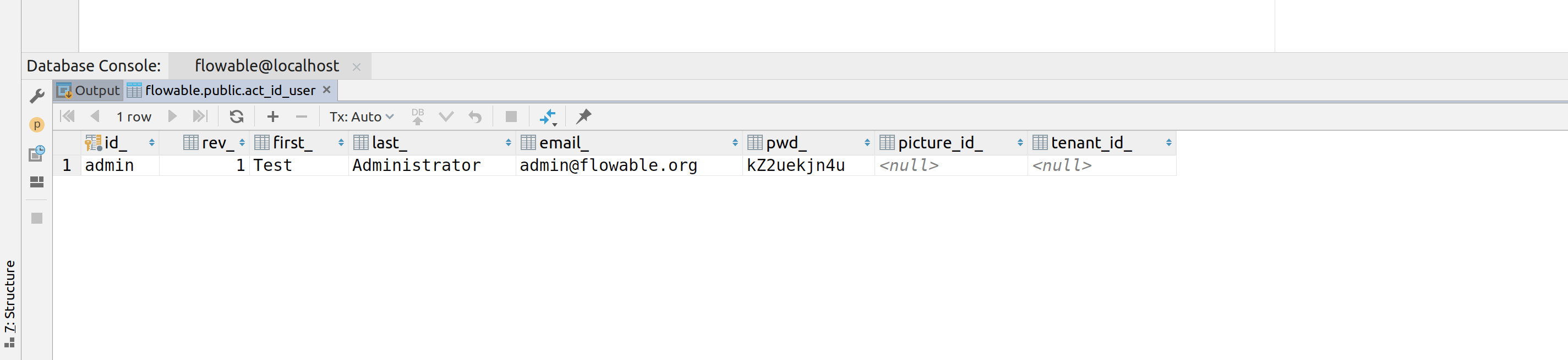Image resolution: width=1568 pixels, height=360 pixels.
Task: Click the result layout view icon
Action: point(36,182)
